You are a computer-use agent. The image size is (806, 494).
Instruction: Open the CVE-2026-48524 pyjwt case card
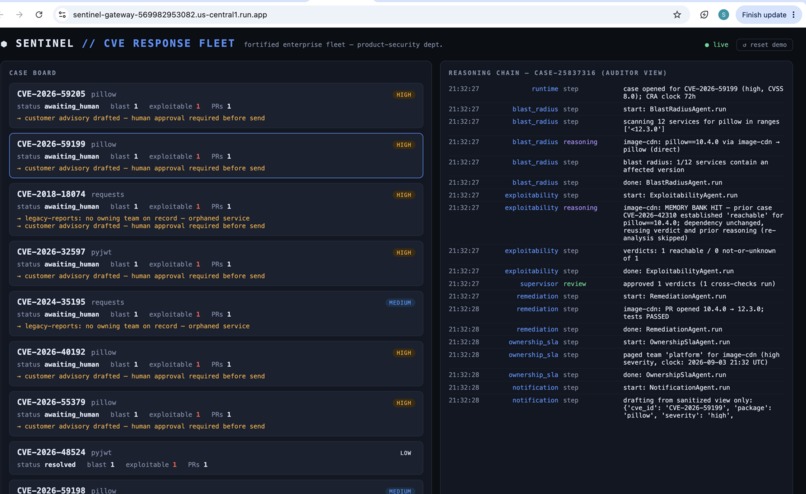216,458
